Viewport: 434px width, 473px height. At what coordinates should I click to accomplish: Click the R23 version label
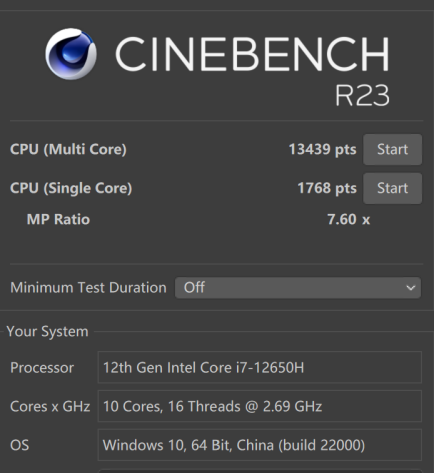point(362,96)
